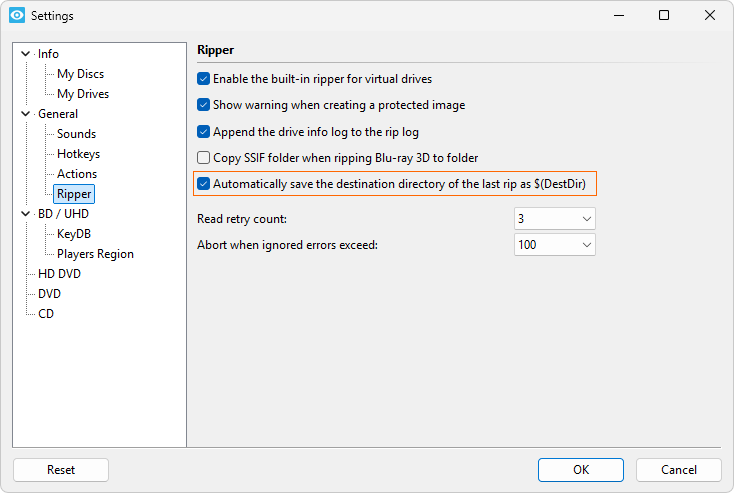Collapse the General tree node
The width and height of the screenshot is (734, 493).
(26, 114)
